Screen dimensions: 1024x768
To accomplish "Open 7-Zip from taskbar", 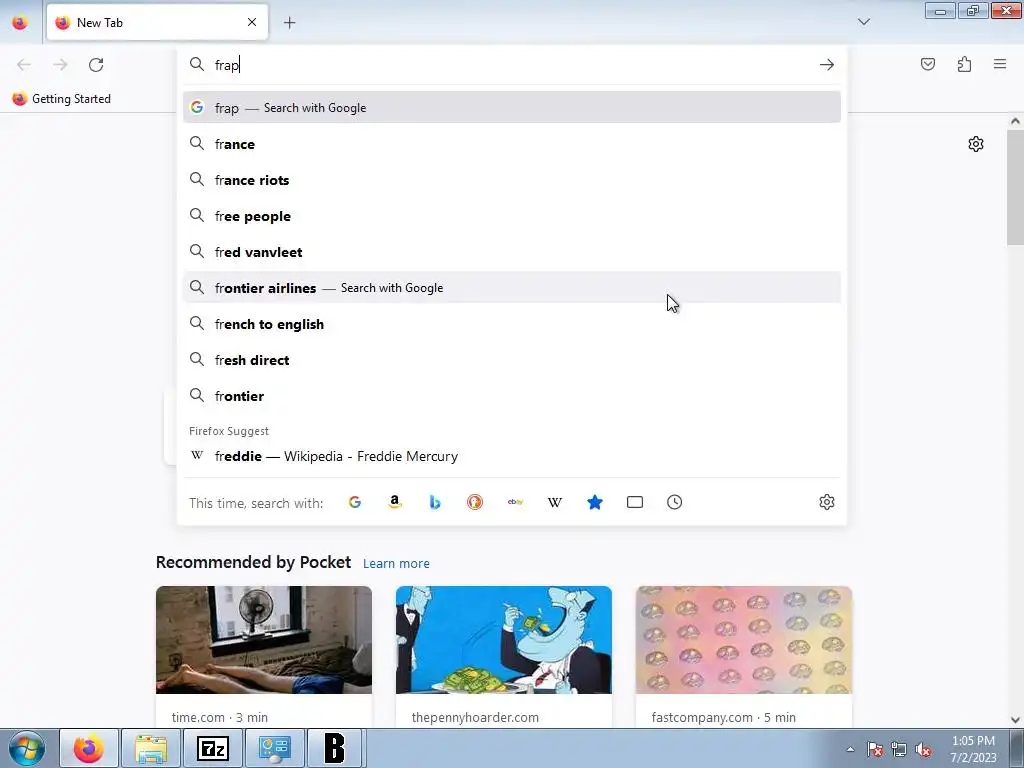I will click(x=213, y=748).
